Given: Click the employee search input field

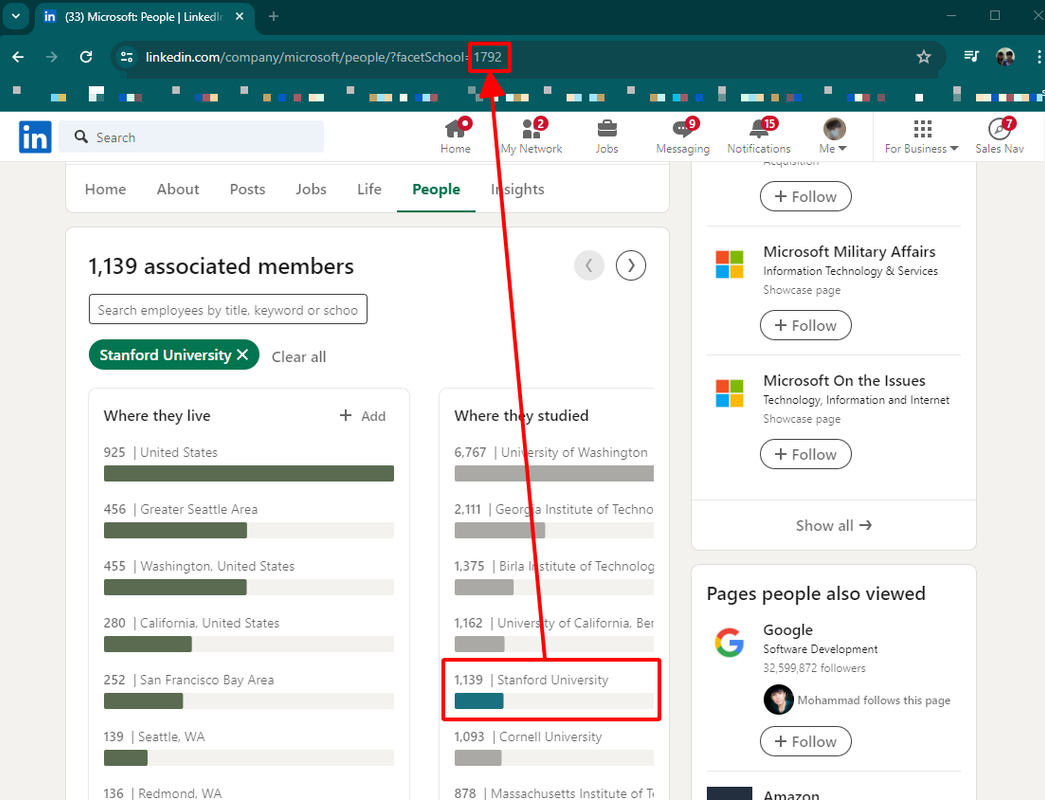Looking at the screenshot, I should point(228,310).
